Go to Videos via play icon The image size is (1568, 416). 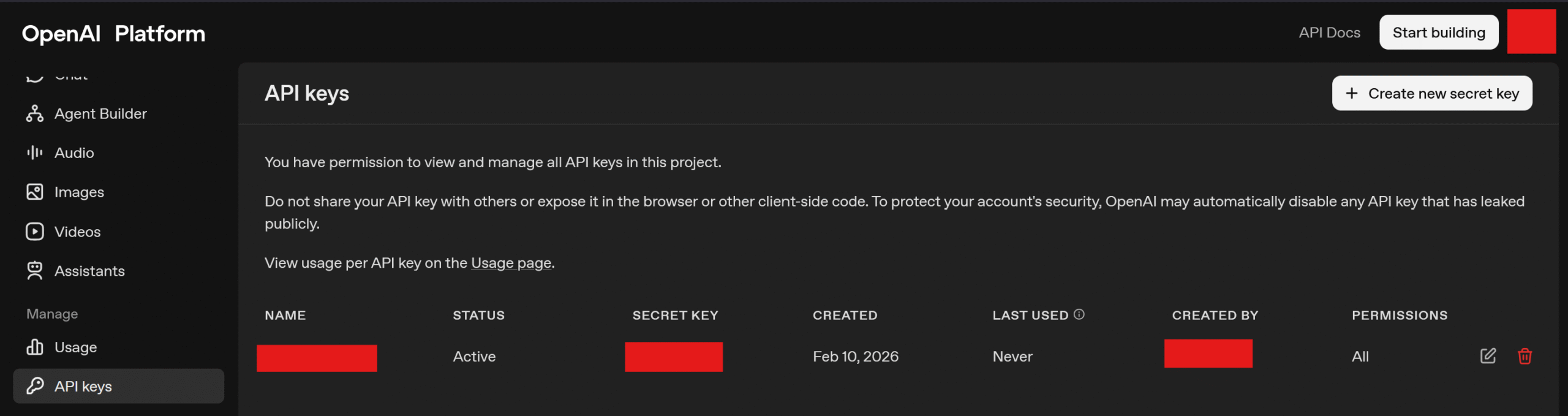[x=35, y=232]
